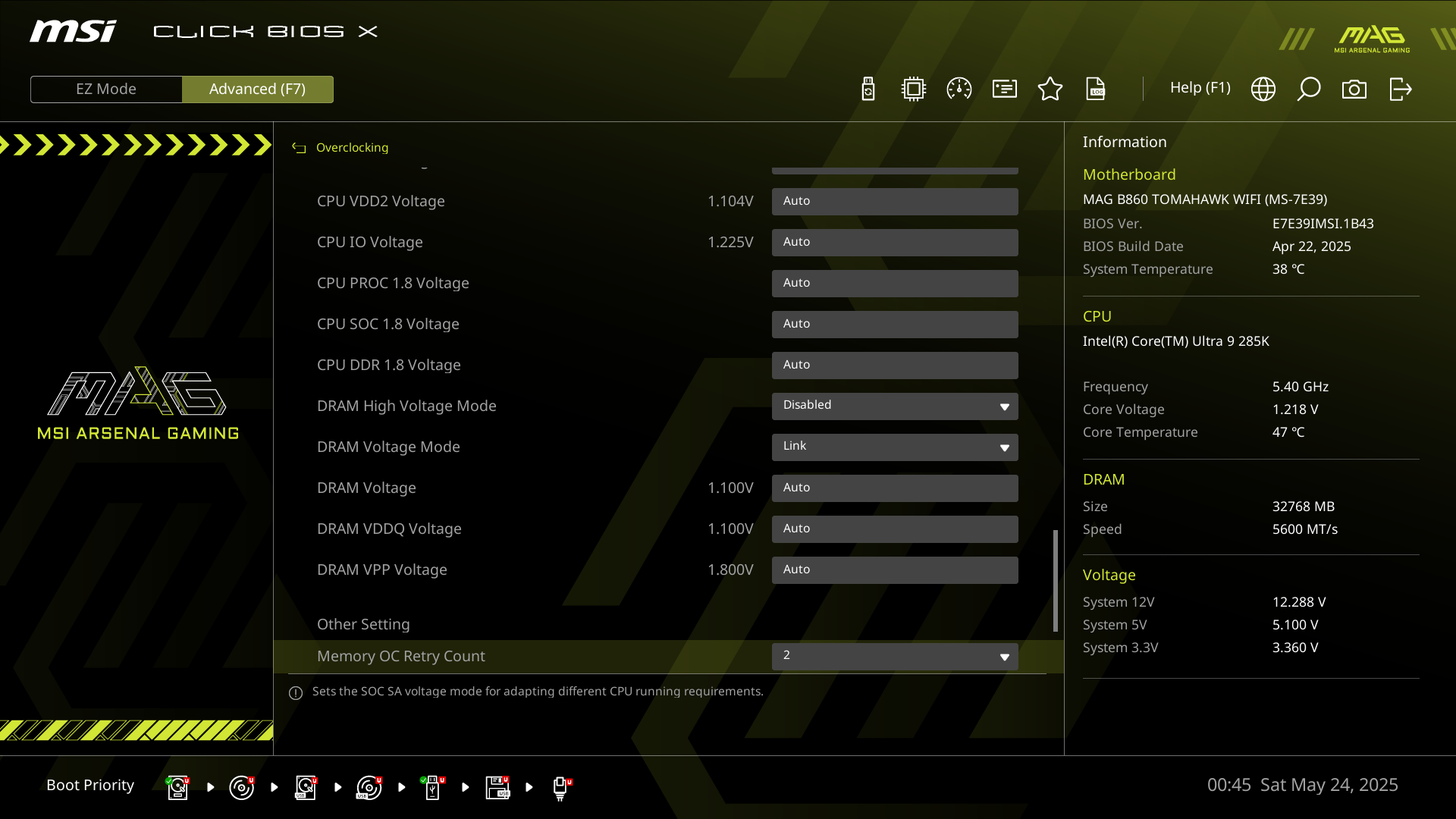Image resolution: width=1456 pixels, height=819 pixels.
Task: Open the DRAM Voltage Mode dropdown
Action: click(895, 447)
